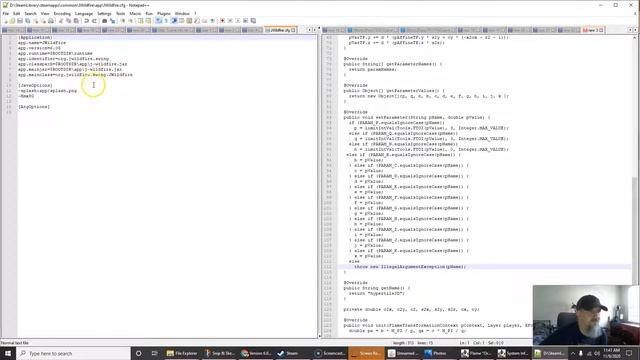Click the taskbar search box
This screenshot has height=360, width=640.
coord(73,353)
